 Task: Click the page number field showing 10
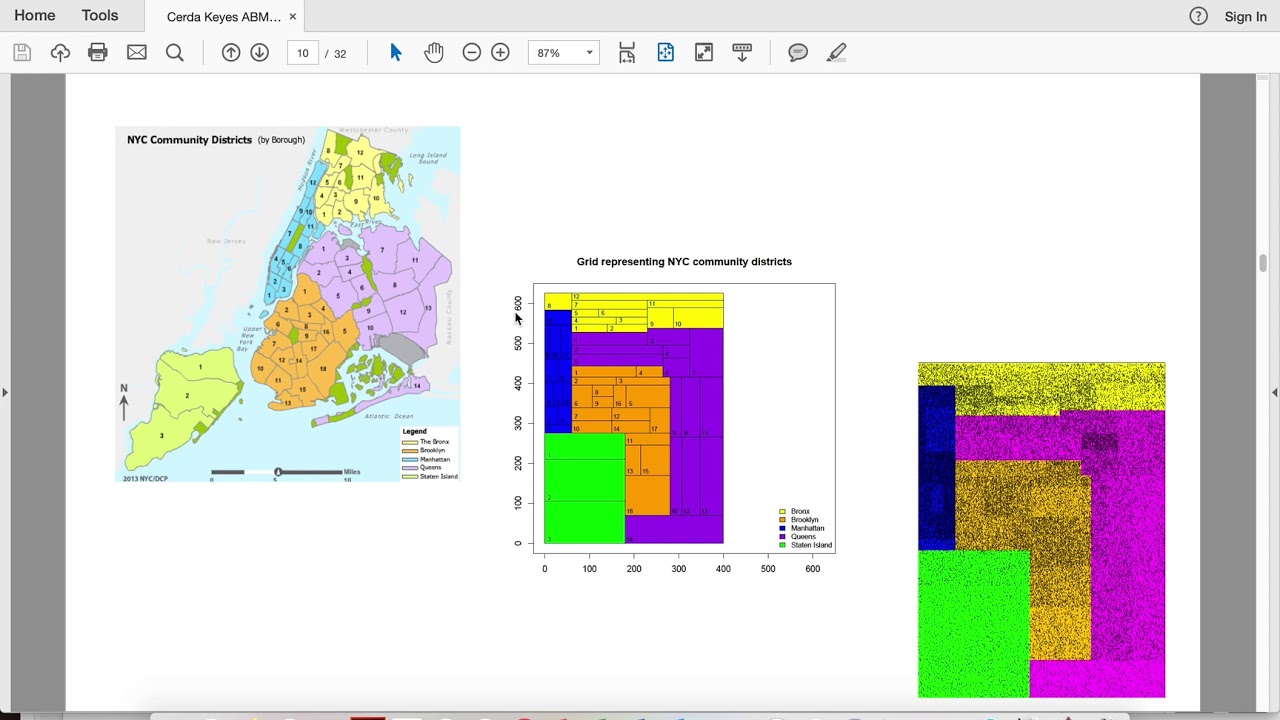tap(303, 53)
